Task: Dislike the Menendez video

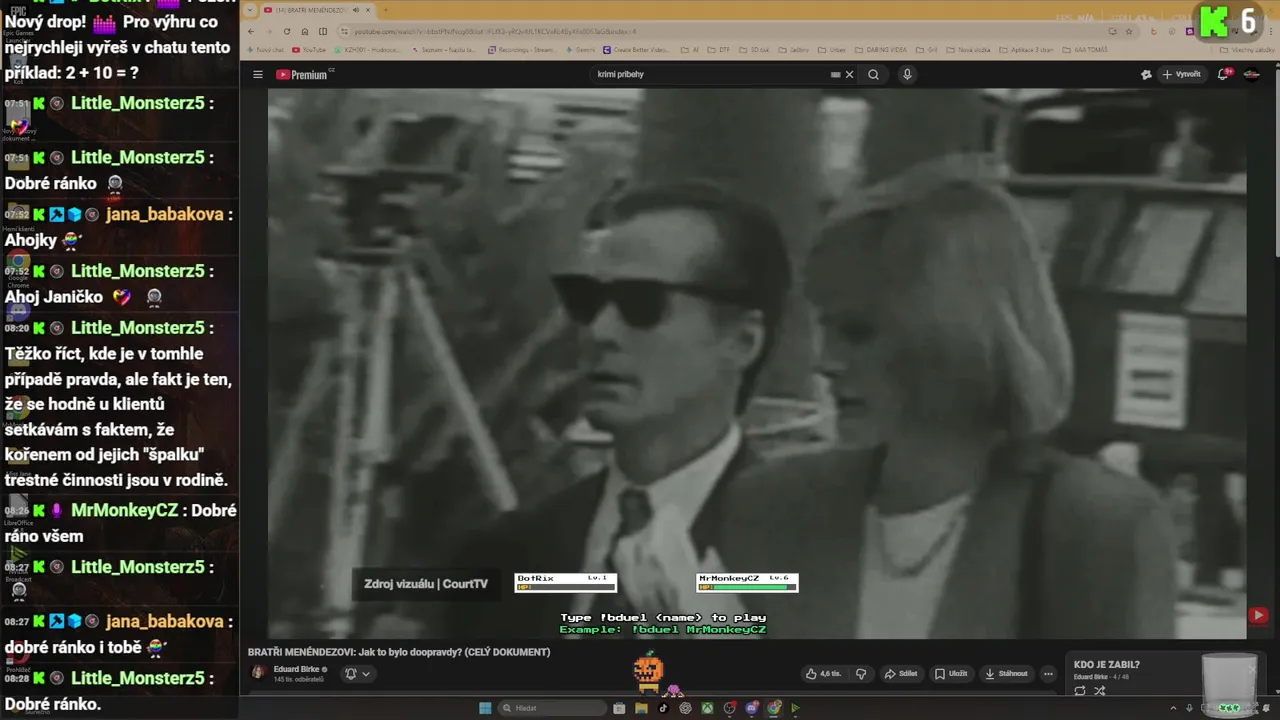Action: 861,674
